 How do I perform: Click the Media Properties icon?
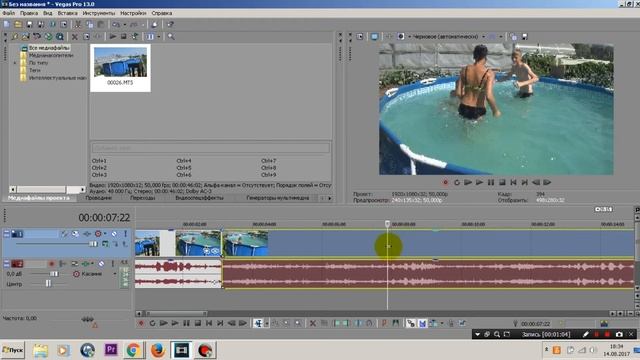coord(86,37)
